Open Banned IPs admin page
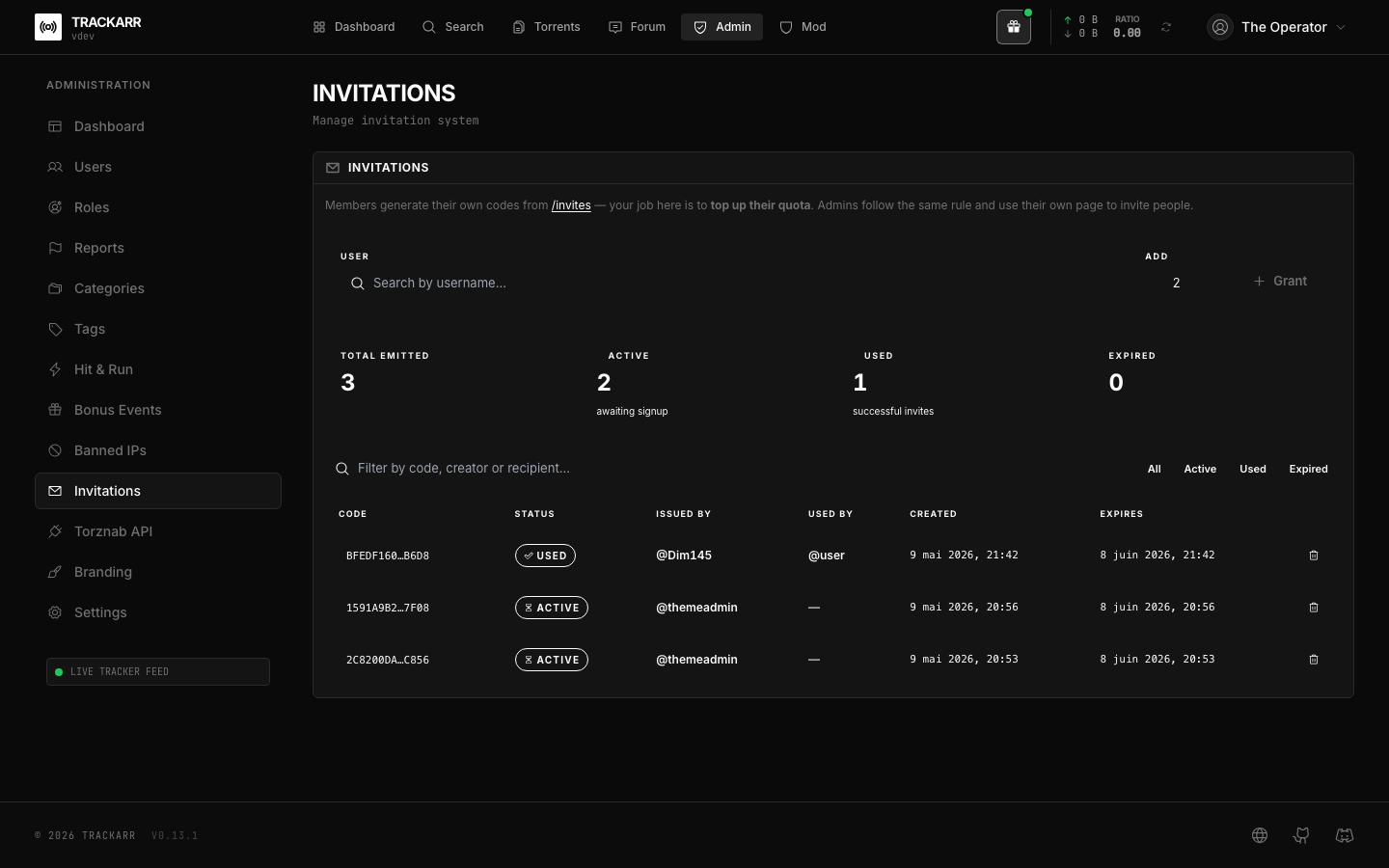Viewport: 1389px width, 868px height. pyautogui.click(x=158, y=450)
